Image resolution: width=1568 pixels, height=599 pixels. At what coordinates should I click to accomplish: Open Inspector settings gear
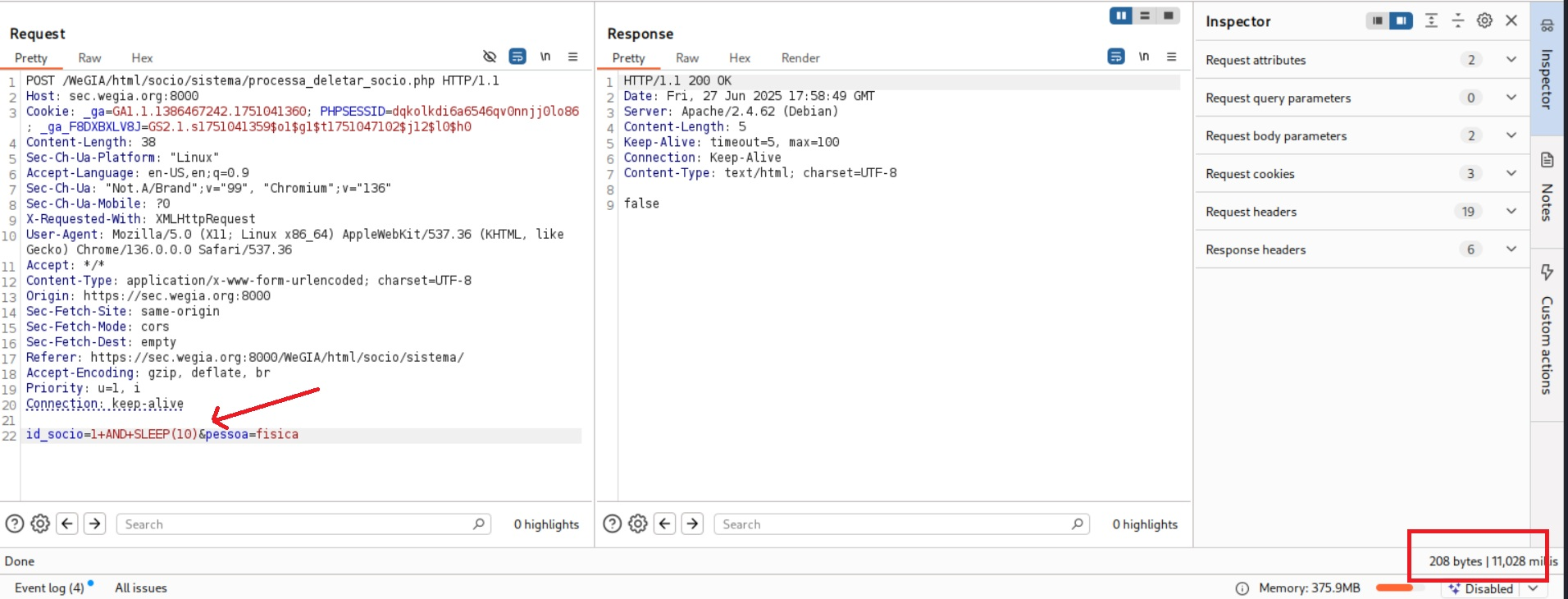1484,21
